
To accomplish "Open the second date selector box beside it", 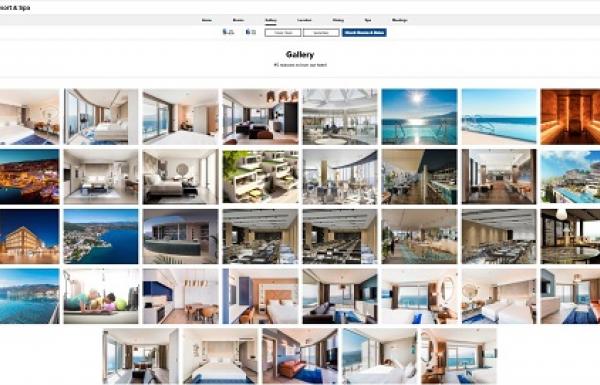I will coord(321,33).
